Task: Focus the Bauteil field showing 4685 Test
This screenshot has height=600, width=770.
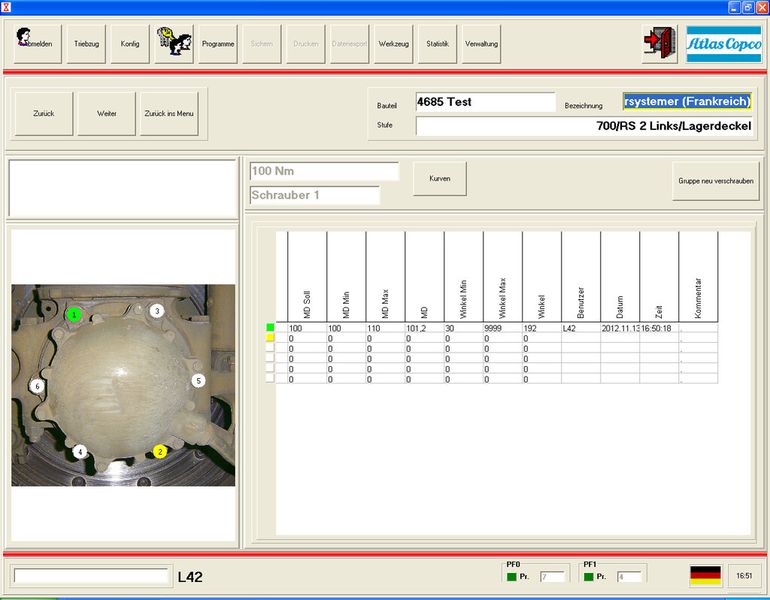Action: click(485, 102)
